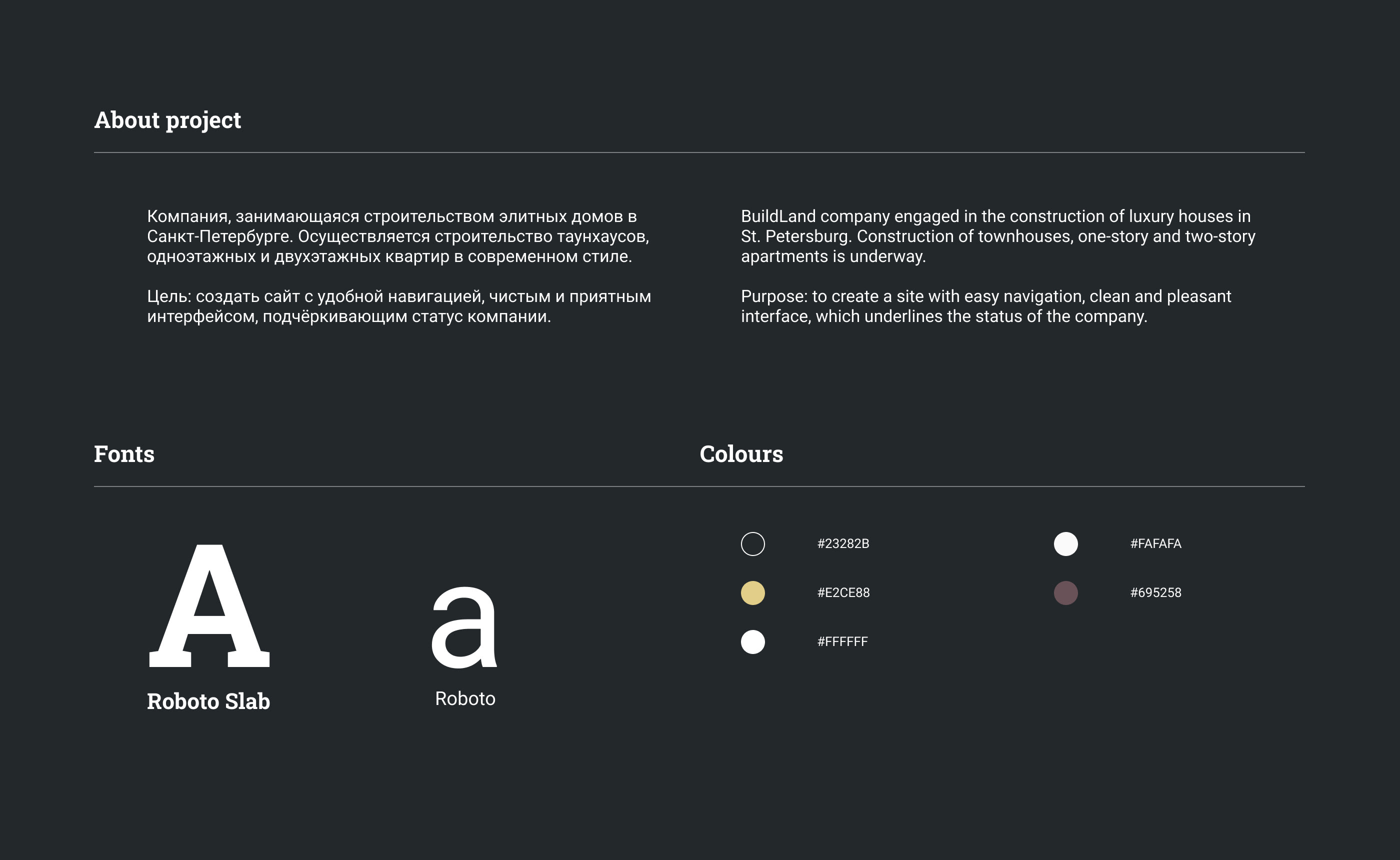Click the 'Roboto Slab' font name label
This screenshot has height=860, width=1400.
(x=208, y=701)
